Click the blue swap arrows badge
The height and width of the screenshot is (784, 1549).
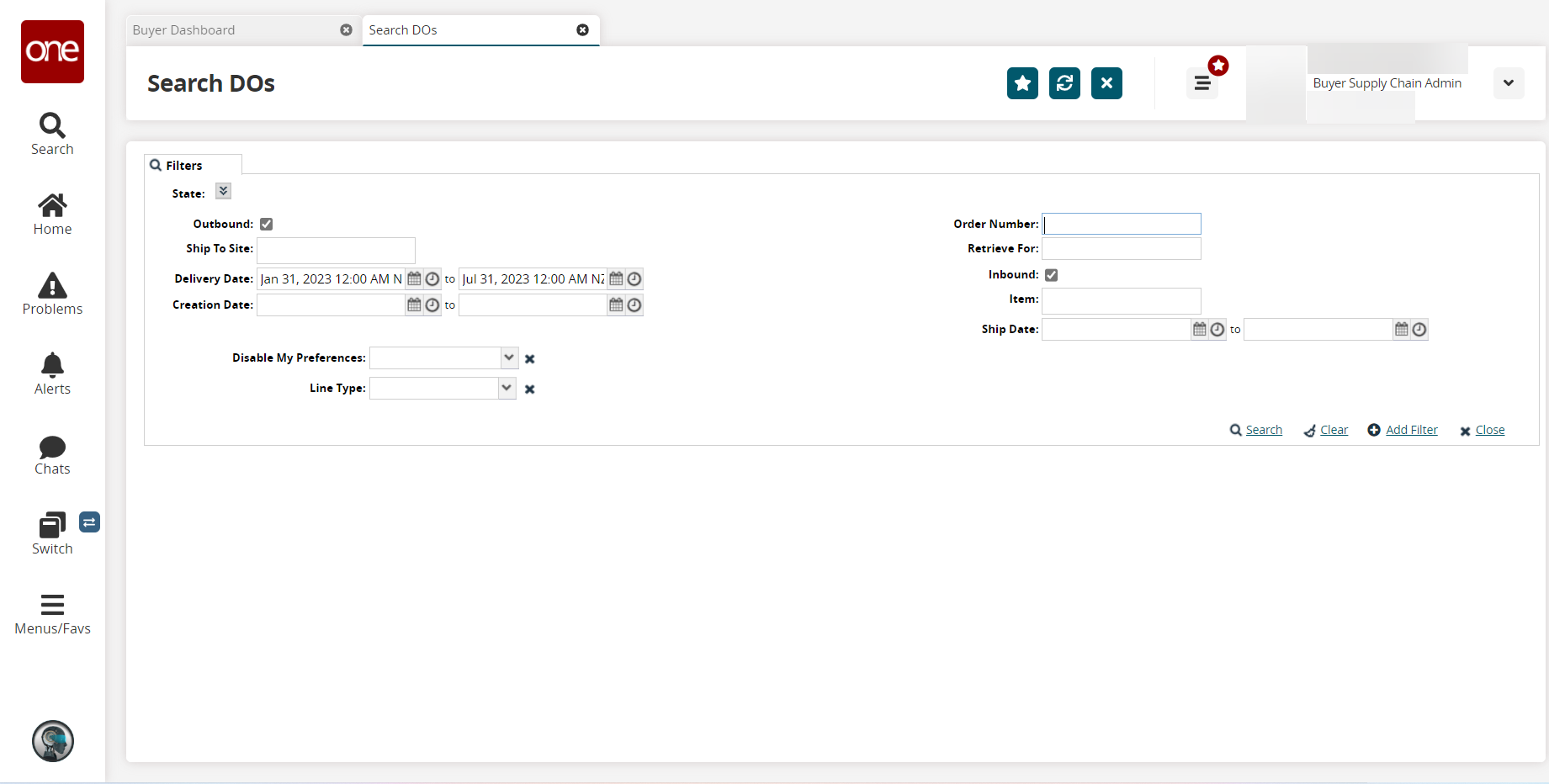89,522
